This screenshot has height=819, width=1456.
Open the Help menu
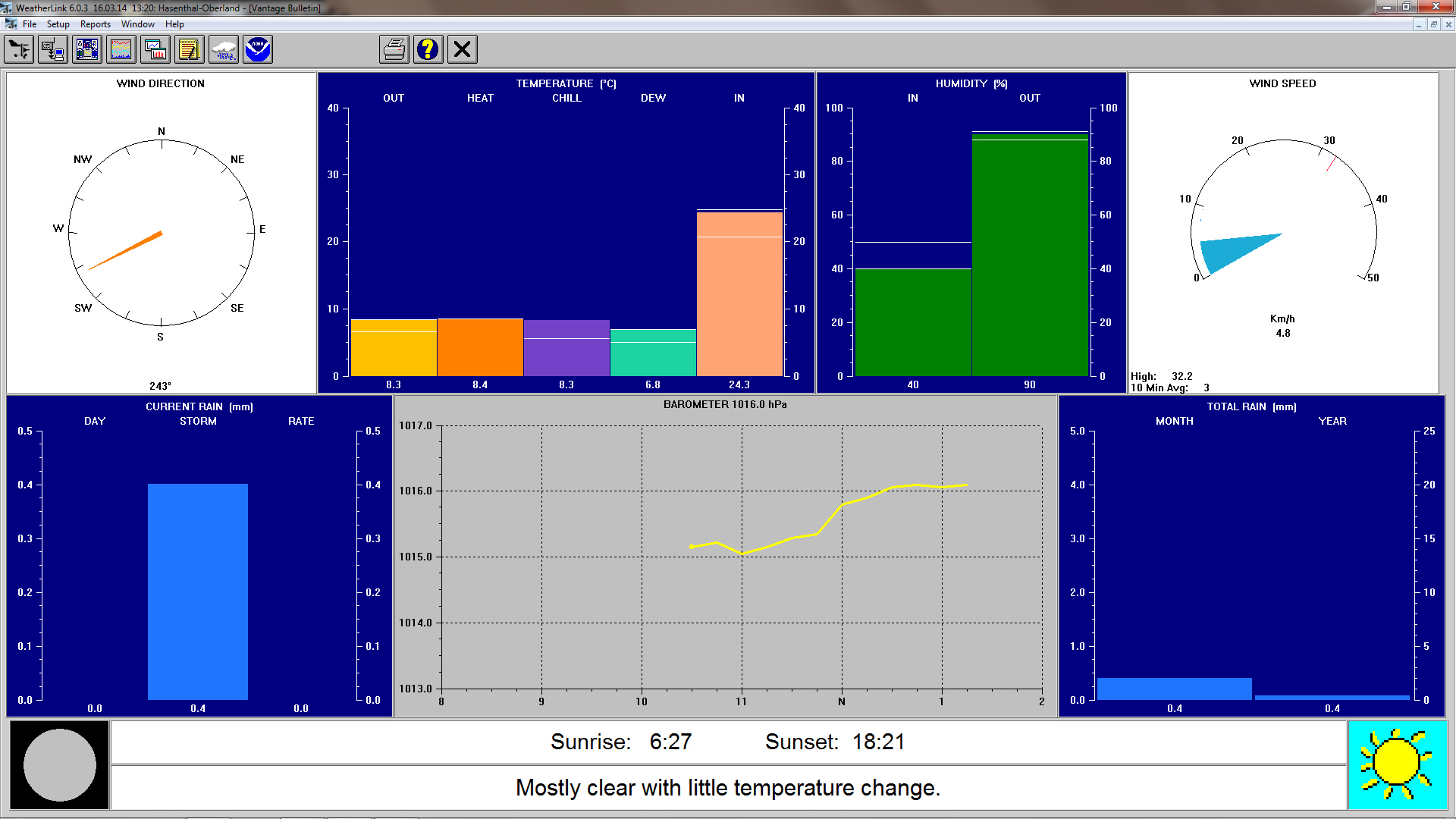(174, 24)
